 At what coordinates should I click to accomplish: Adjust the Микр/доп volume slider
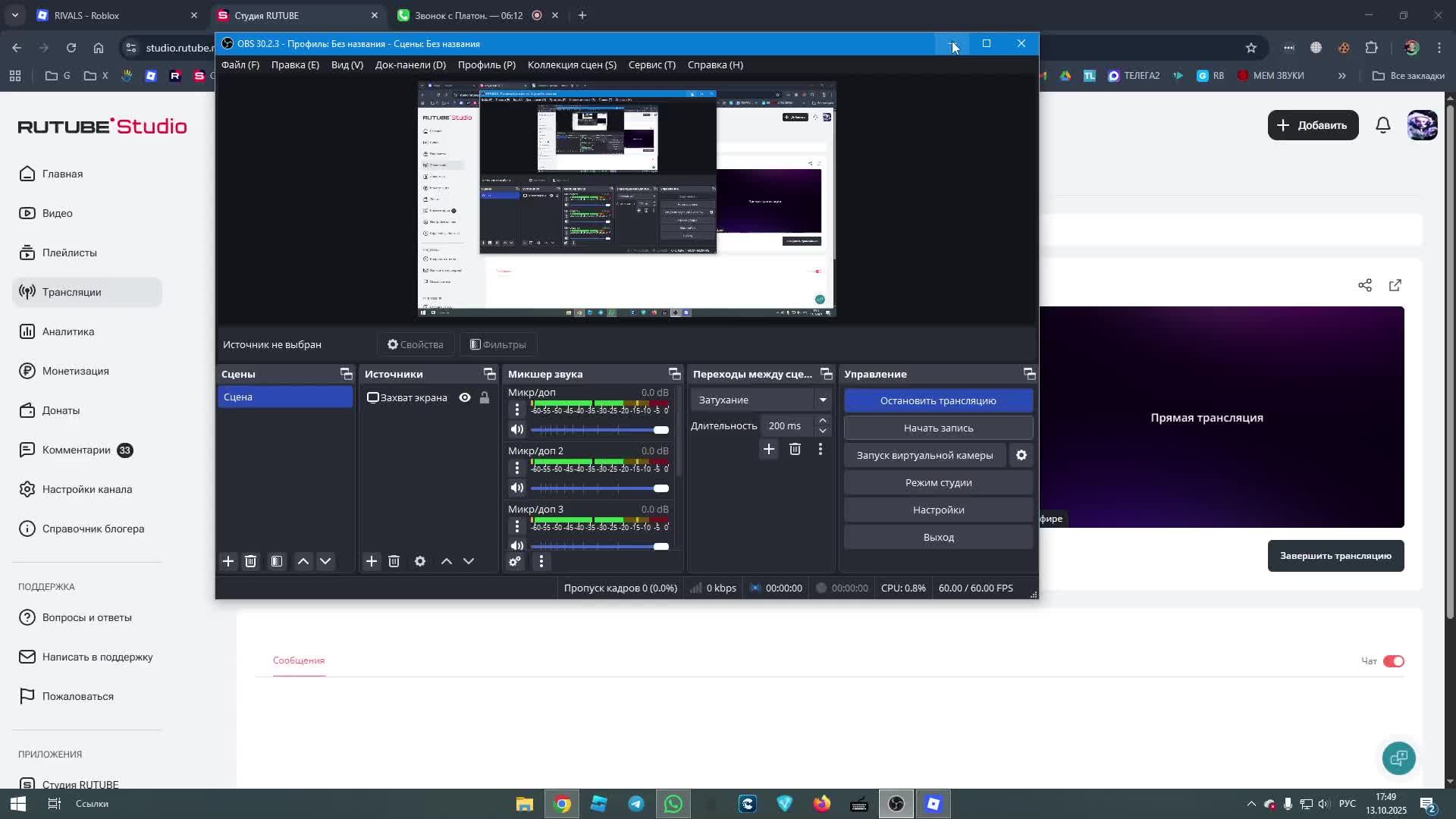[x=600, y=430]
